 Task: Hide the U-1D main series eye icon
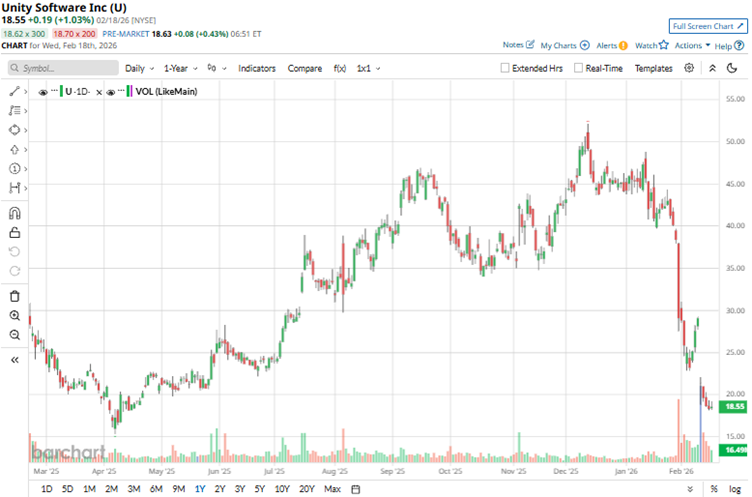43,92
